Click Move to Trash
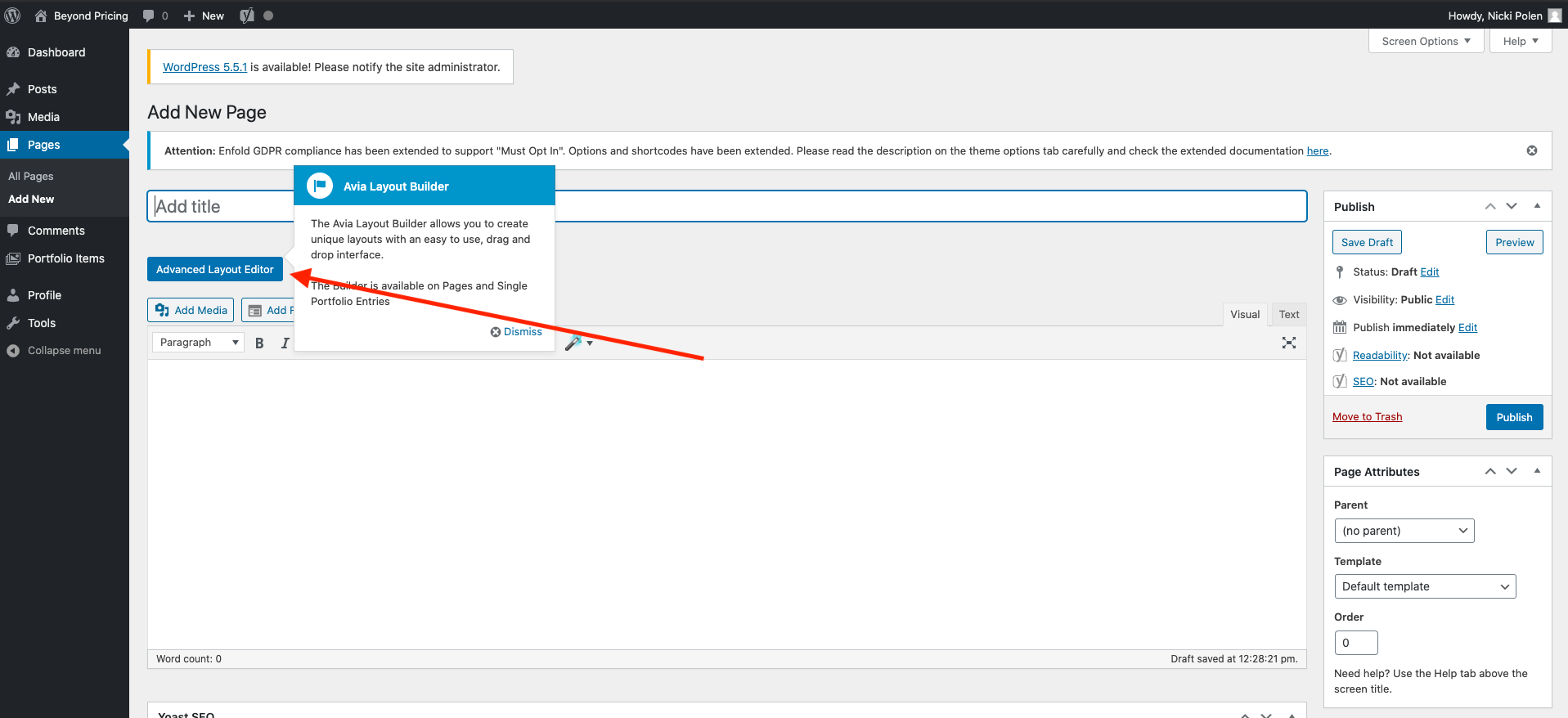 pos(1367,416)
